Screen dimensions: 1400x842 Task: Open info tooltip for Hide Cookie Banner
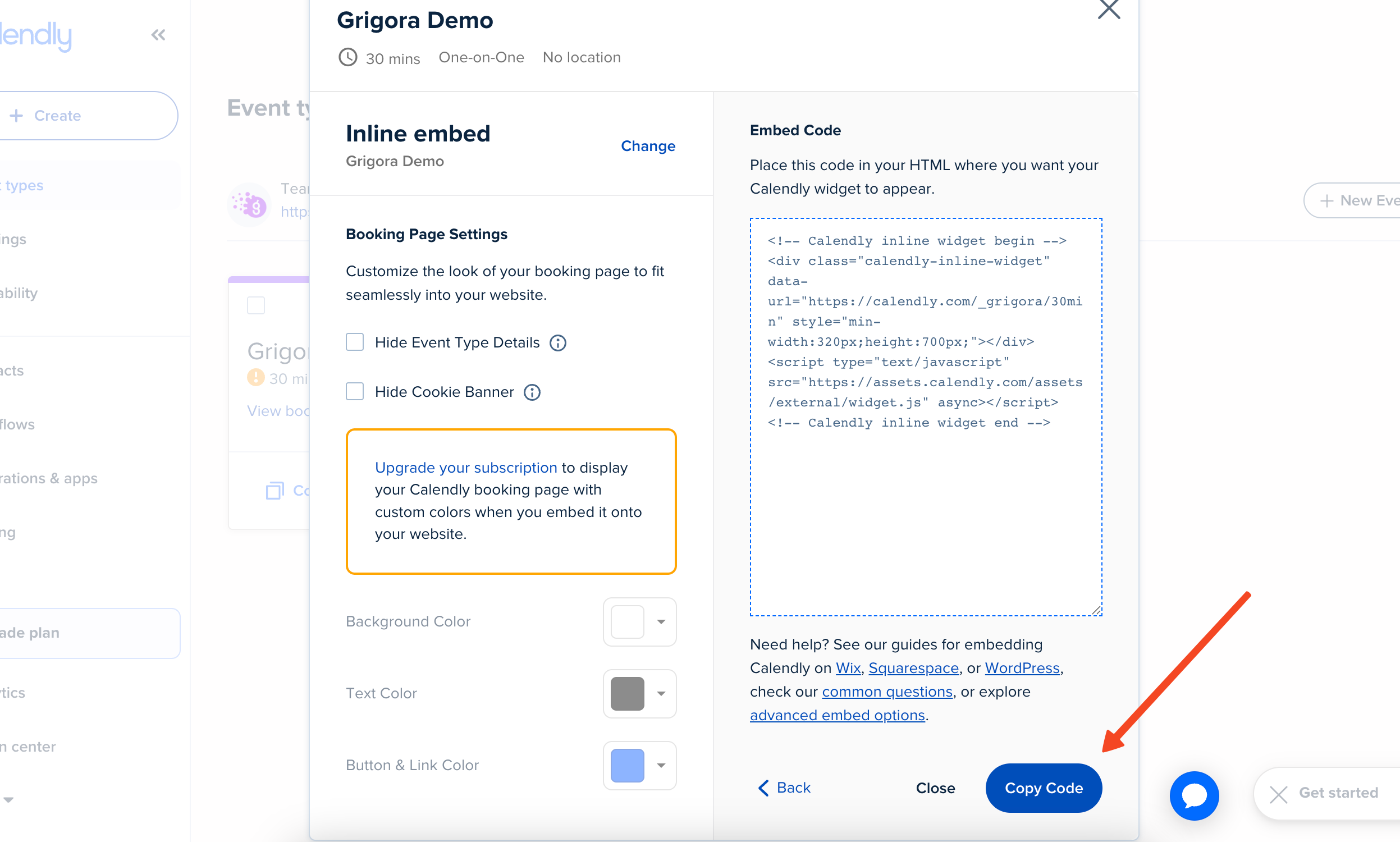[x=532, y=392]
